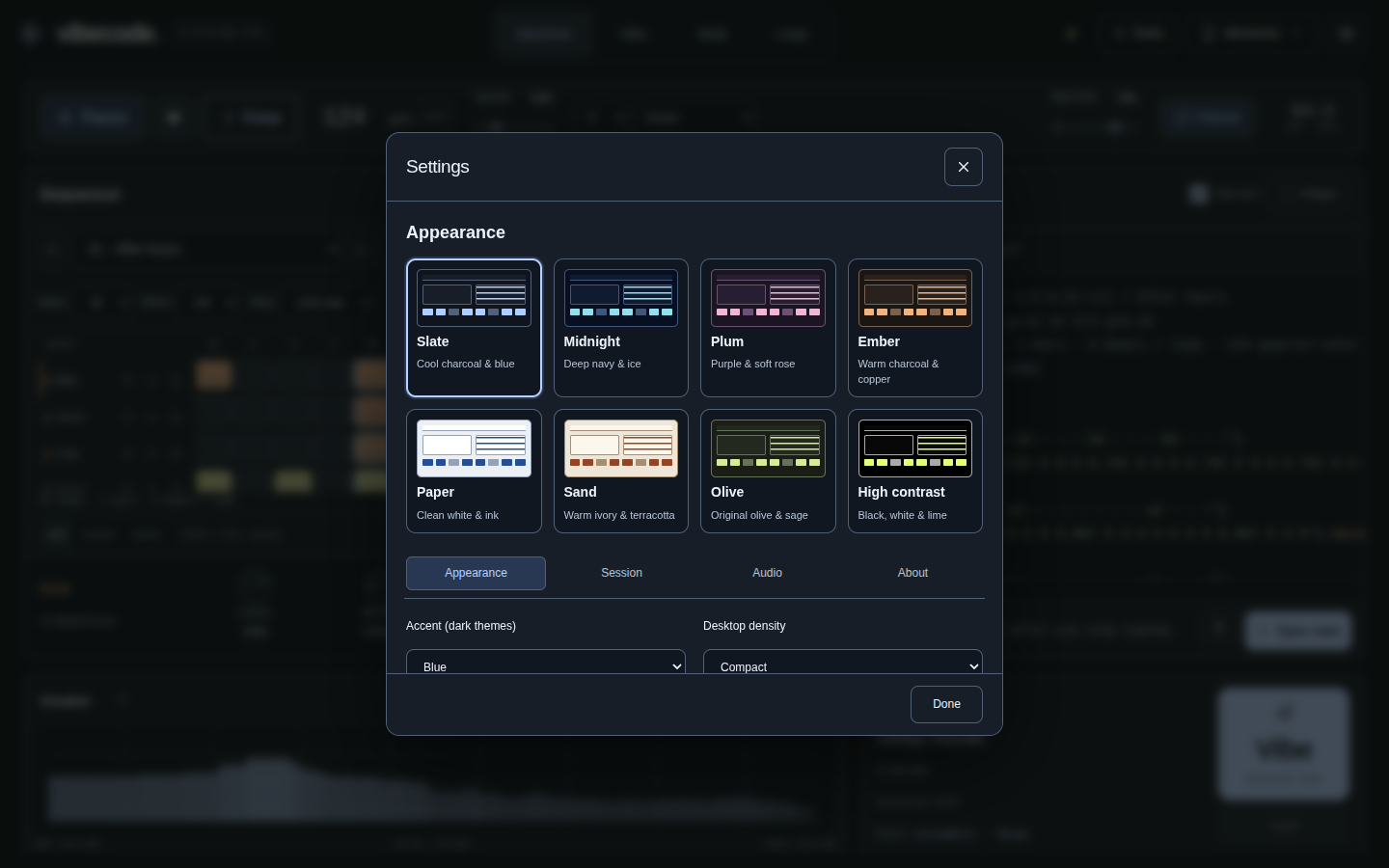This screenshot has height=868, width=1389.
Task: Click the 'Original olive & sage' description
Action: click(x=760, y=515)
